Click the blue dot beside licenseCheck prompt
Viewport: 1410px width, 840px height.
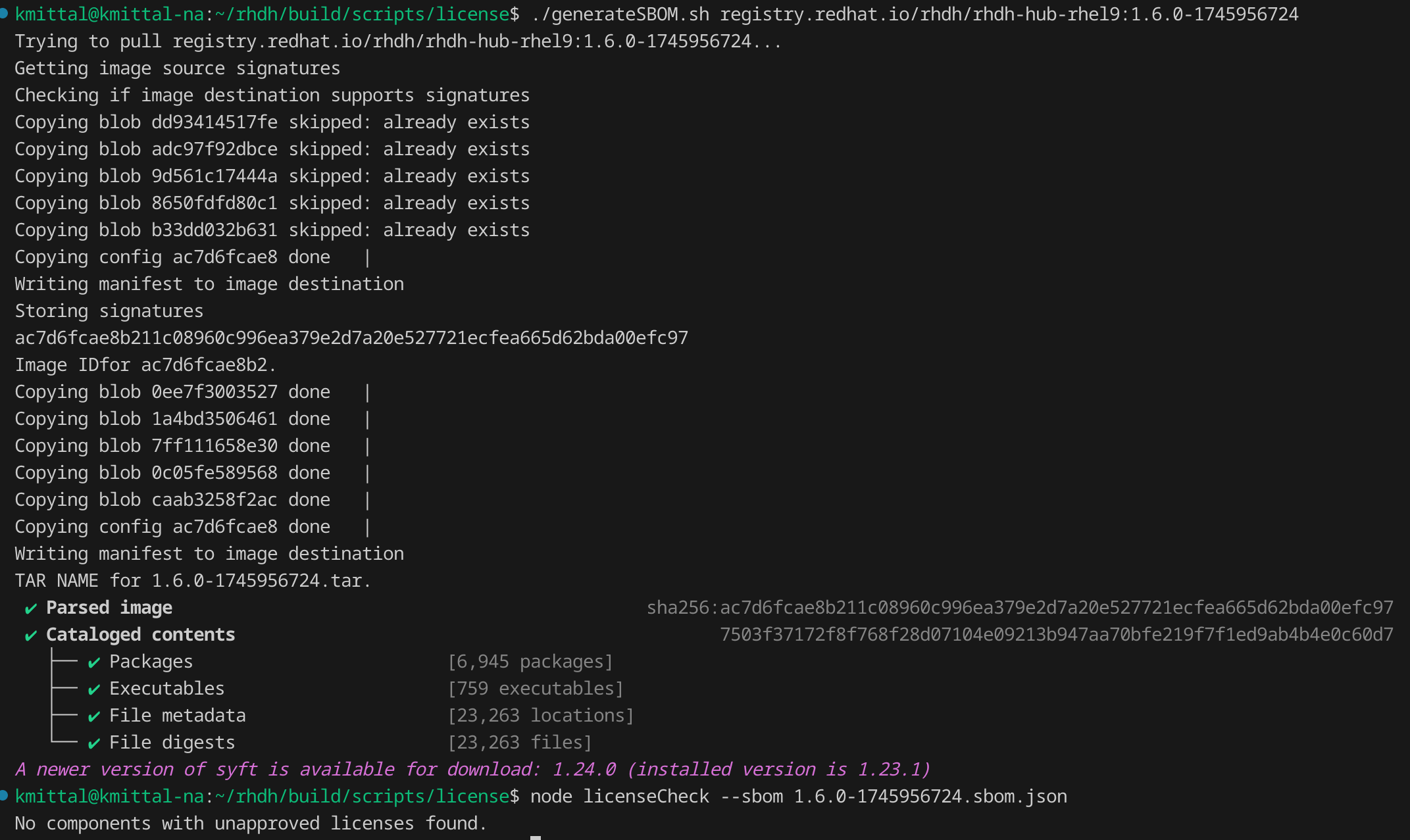pyautogui.click(x=4, y=796)
